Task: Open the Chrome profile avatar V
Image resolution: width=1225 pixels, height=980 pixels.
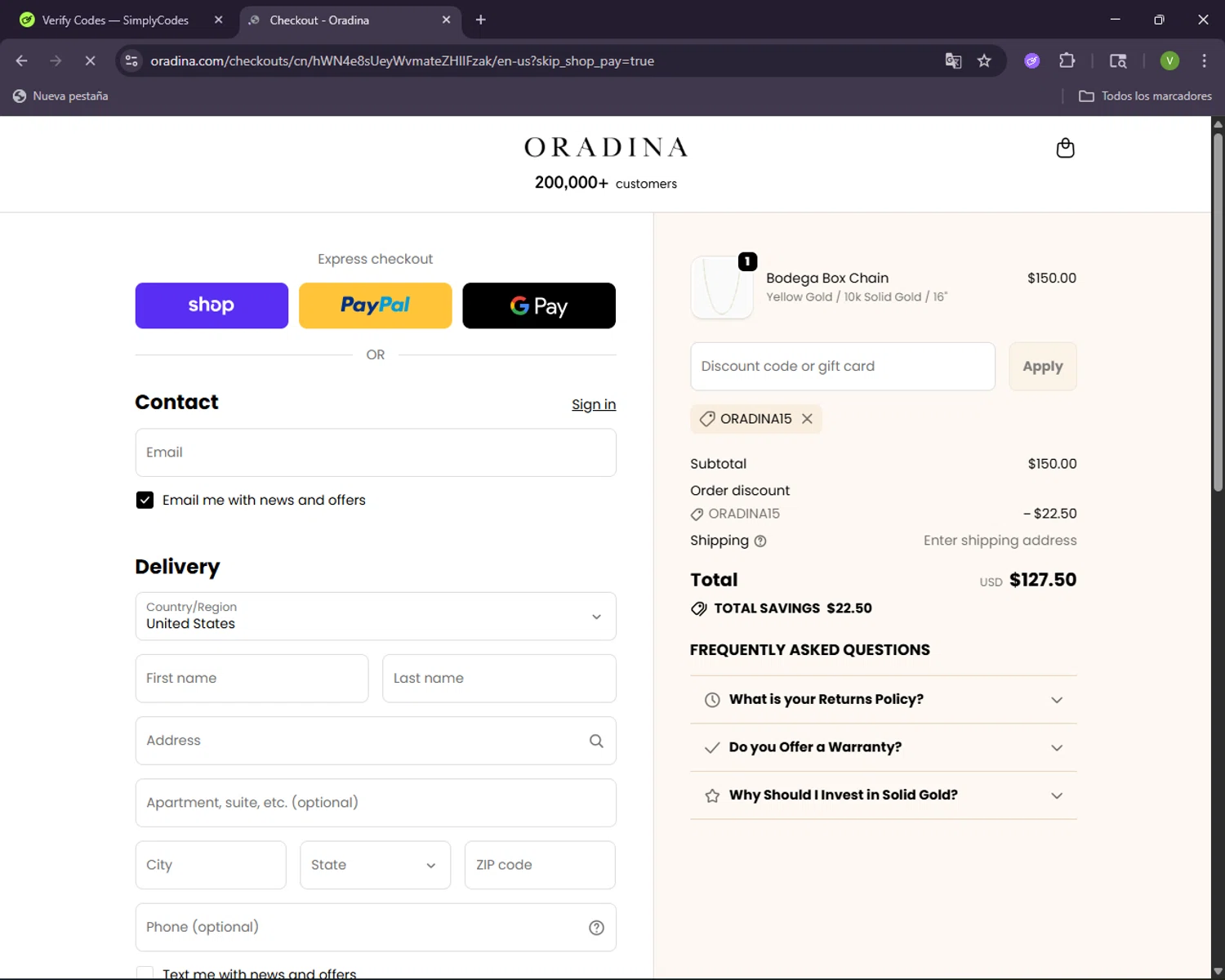Action: tap(1169, 61)
